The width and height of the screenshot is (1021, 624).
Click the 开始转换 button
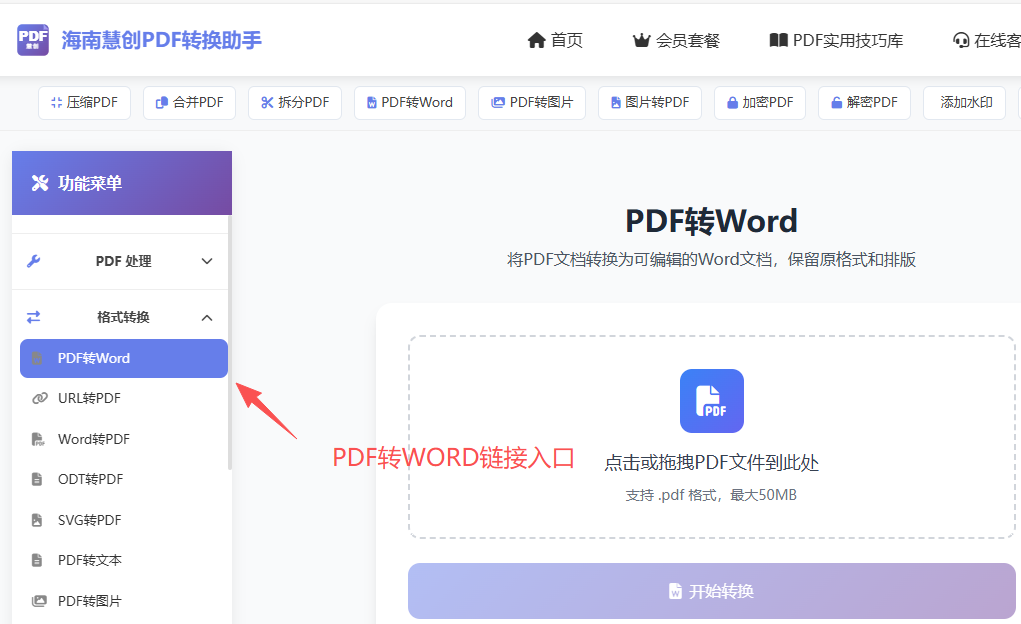click(712, 591)
